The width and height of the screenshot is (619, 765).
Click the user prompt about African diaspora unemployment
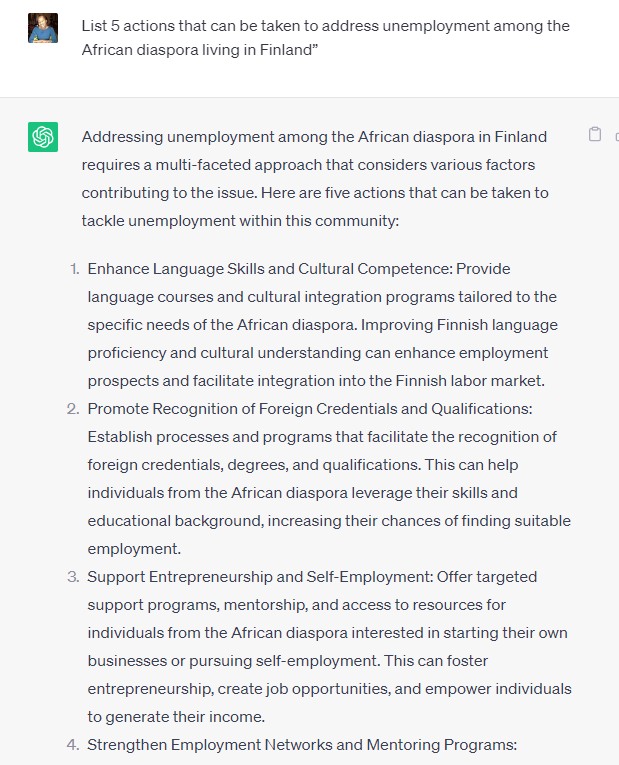325,38
